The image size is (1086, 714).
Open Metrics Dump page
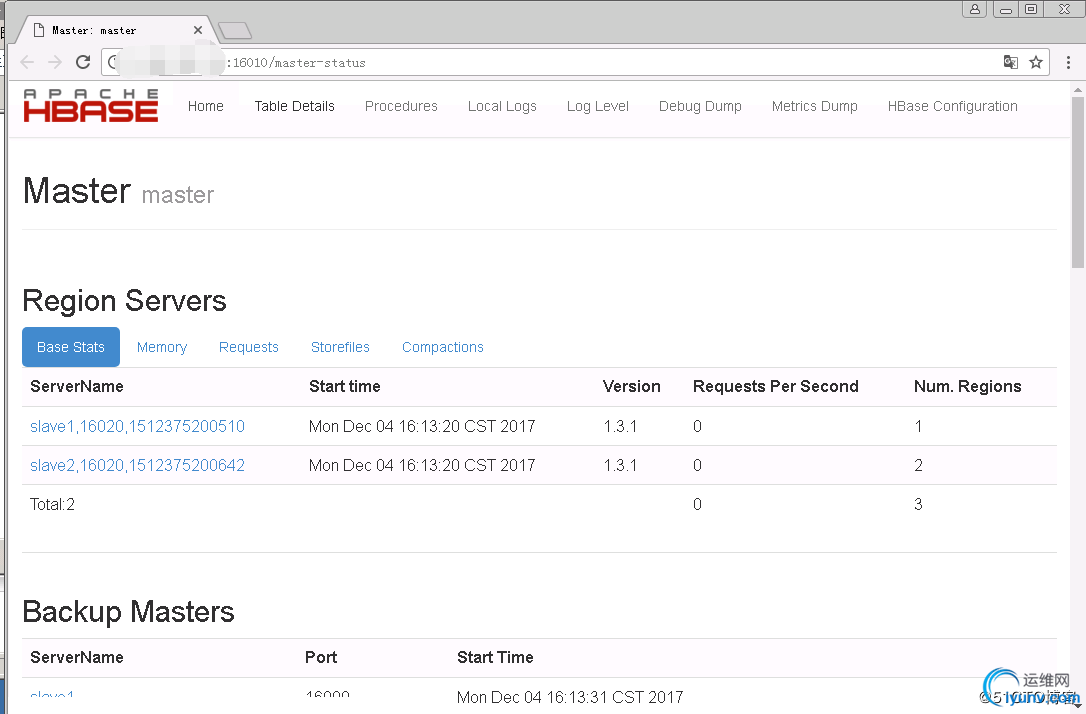(x=814, y=106)
